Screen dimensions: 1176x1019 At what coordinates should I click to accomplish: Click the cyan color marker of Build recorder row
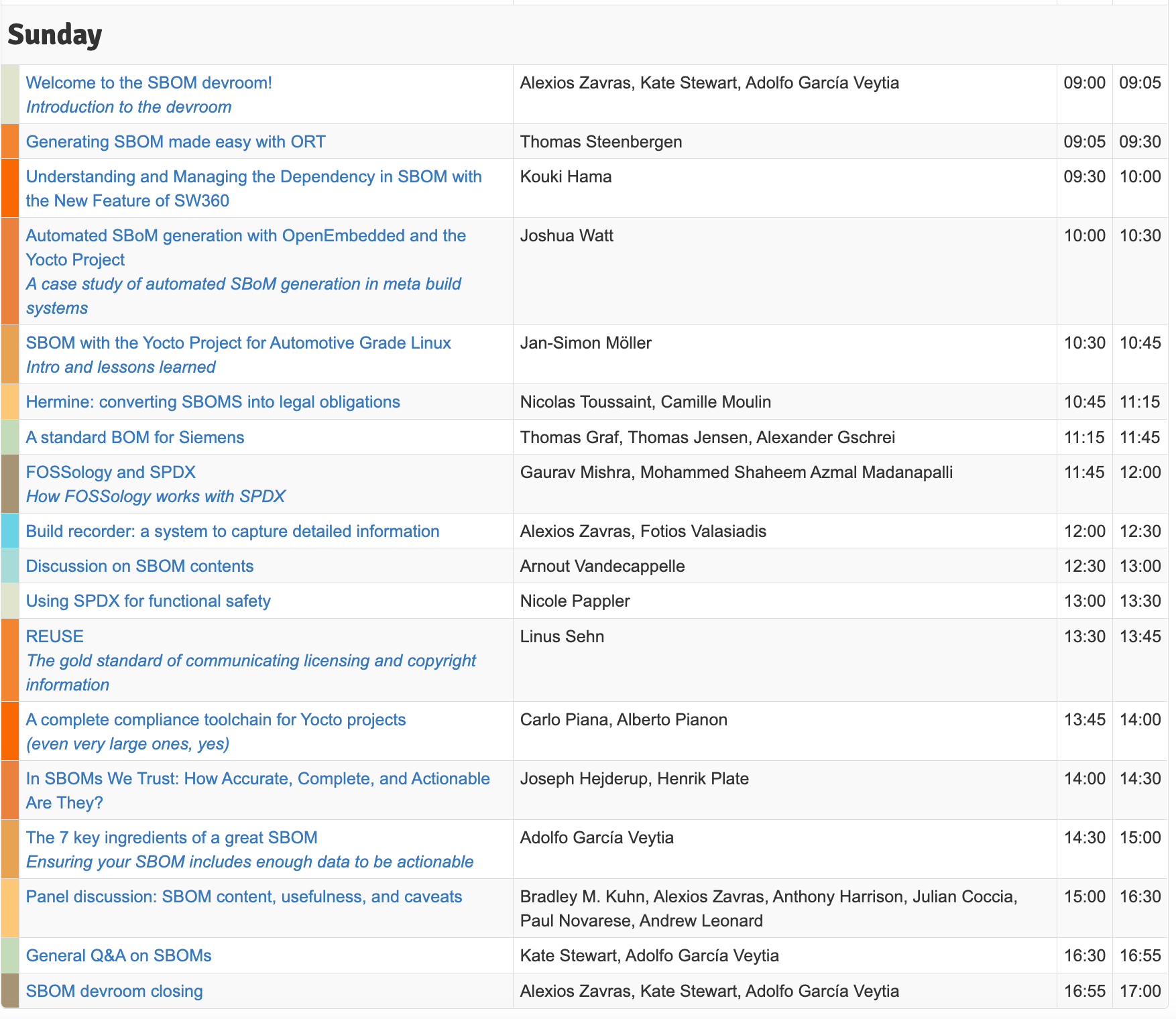pyautogui.click(x=10, y=530)
